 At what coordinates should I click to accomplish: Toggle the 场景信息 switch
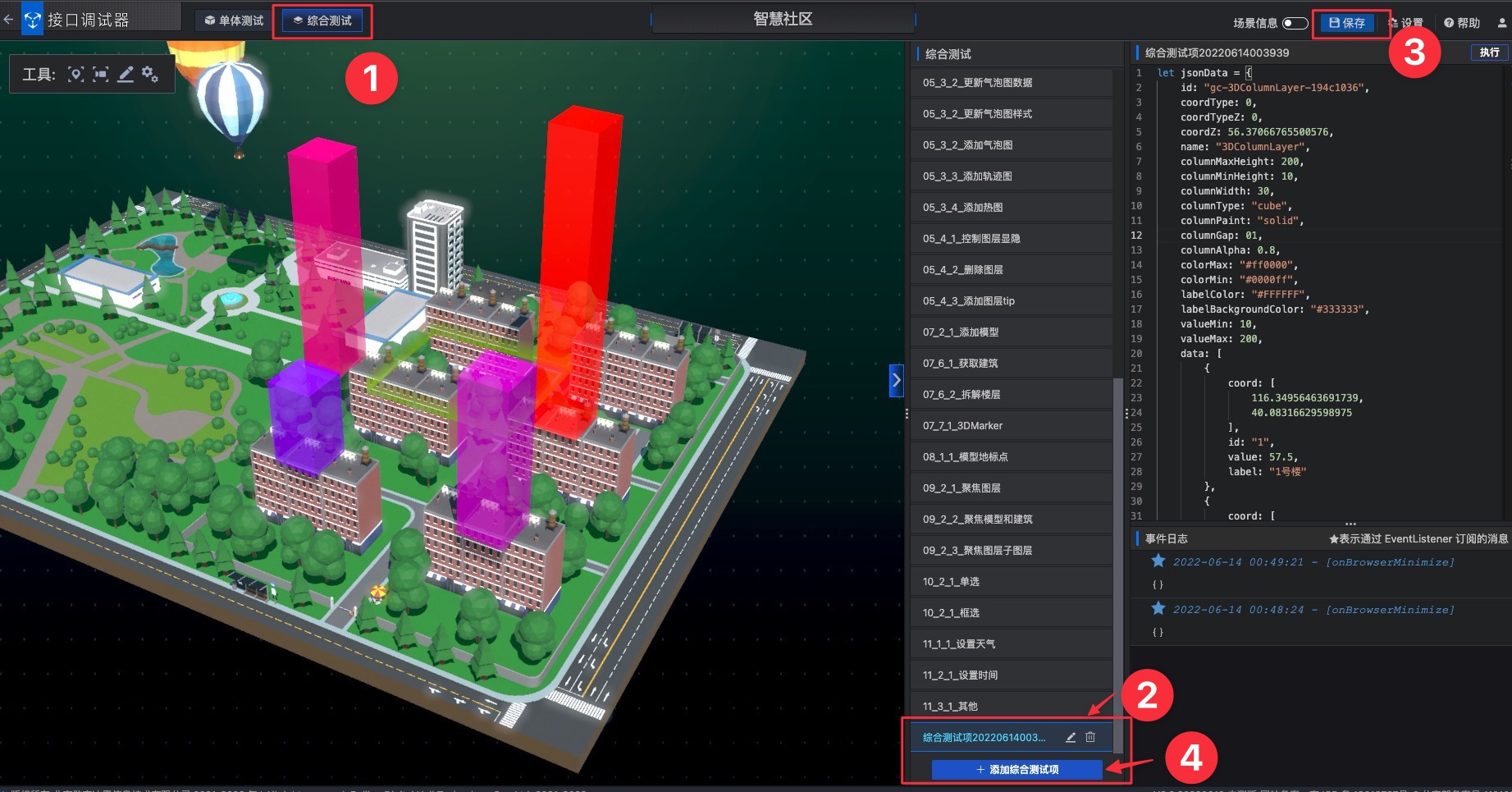1295,23
